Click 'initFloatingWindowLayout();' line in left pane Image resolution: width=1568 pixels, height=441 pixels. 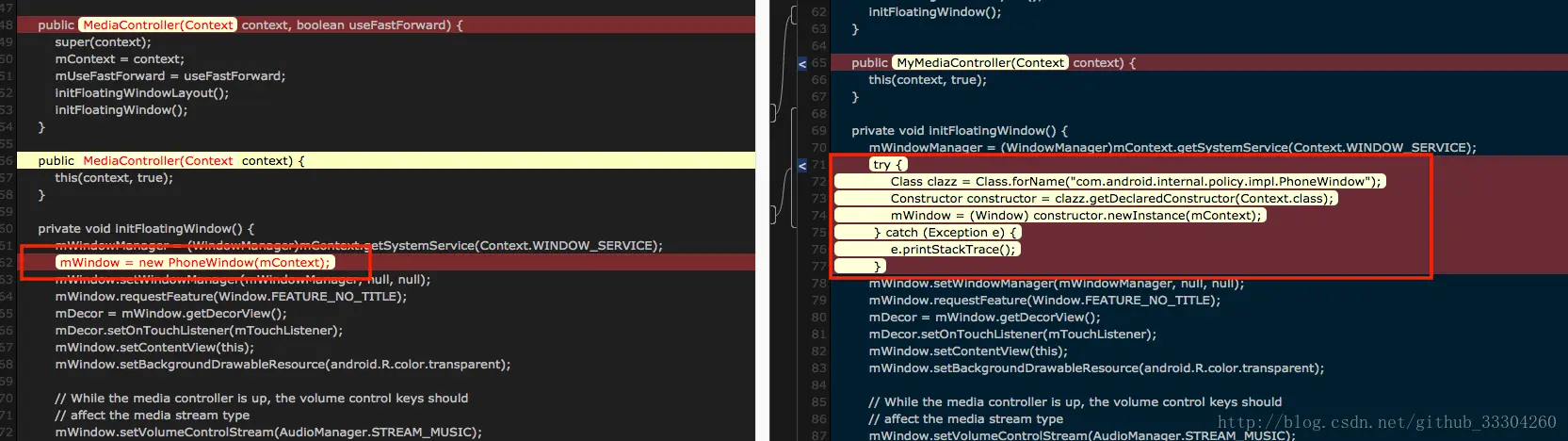pos(141,93)
